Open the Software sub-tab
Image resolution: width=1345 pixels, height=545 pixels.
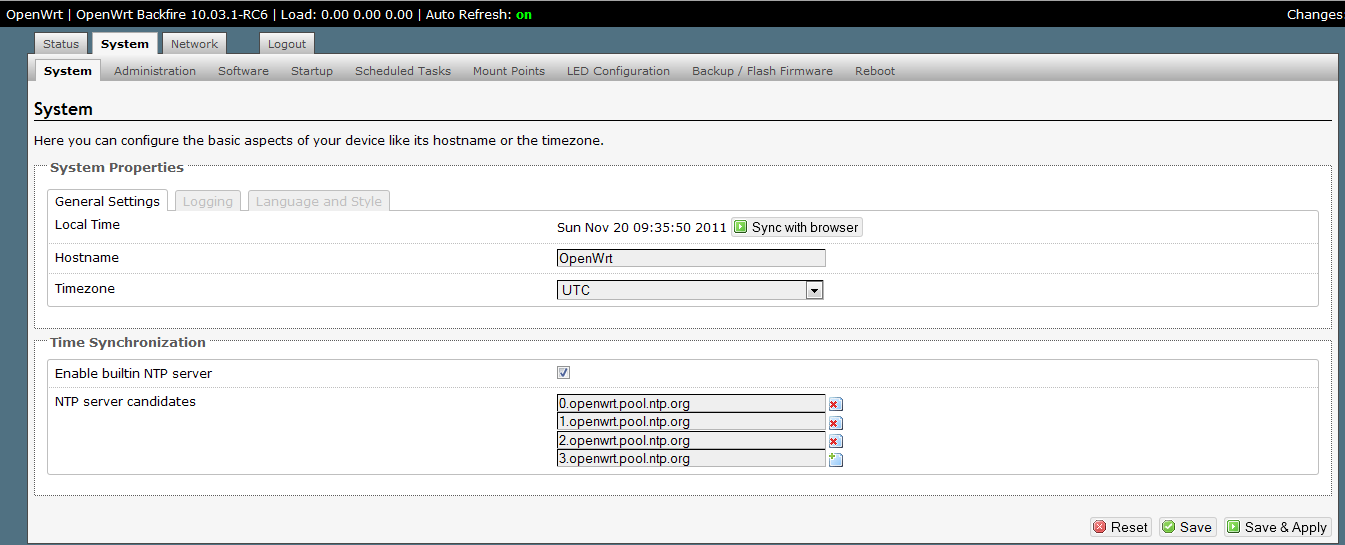point(243,71)
